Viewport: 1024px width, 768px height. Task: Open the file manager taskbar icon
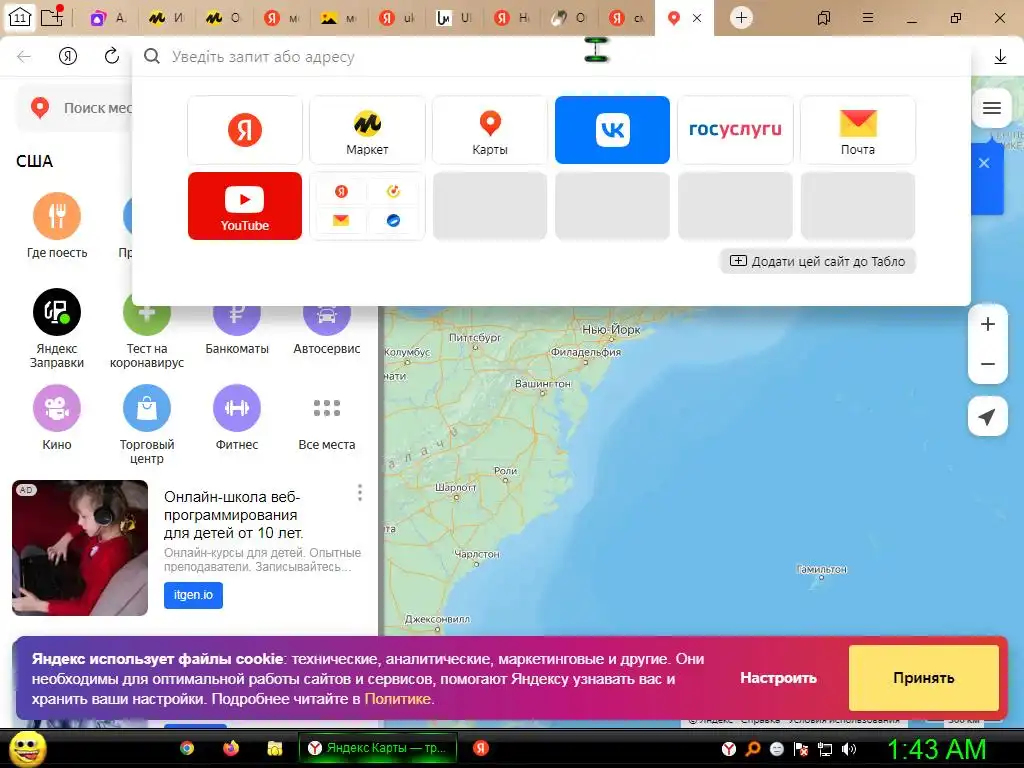(274, 748)
